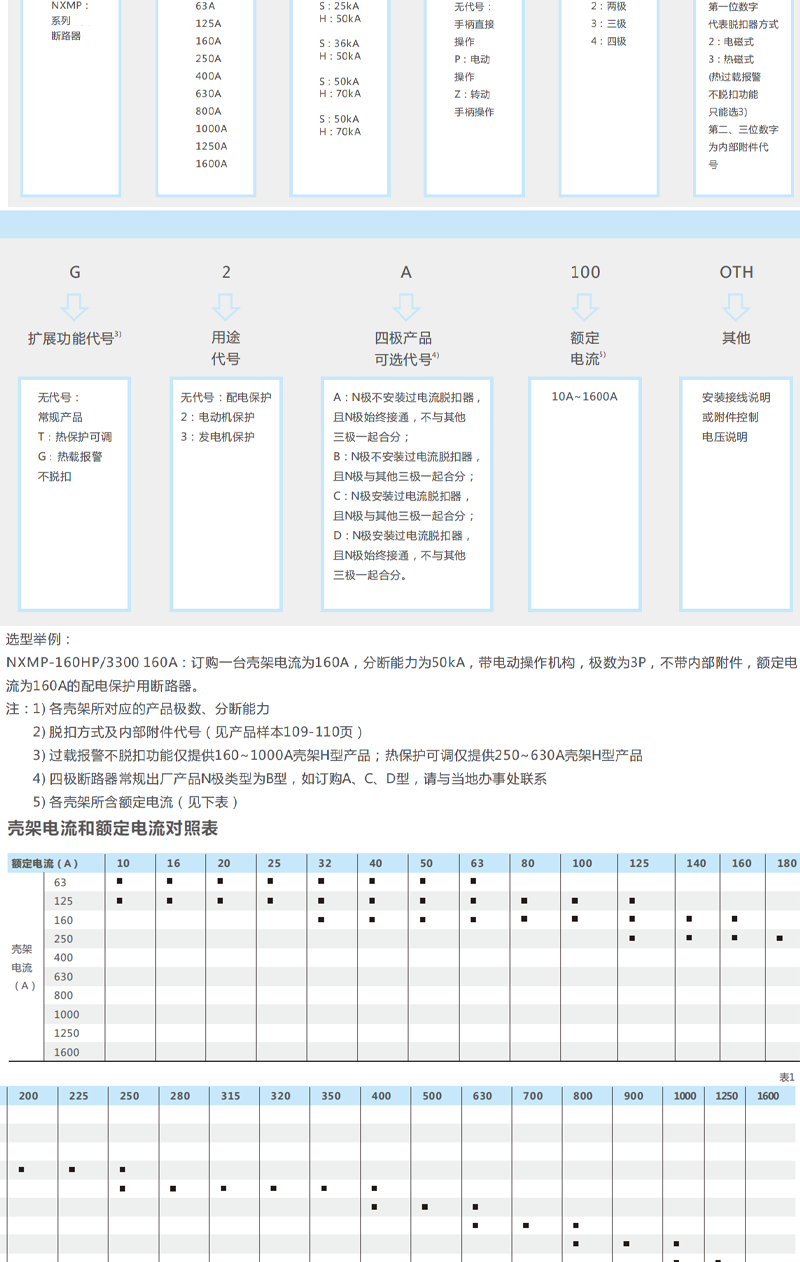The height and width of the screenshot is (1262, 800).
Task: Click the down arrow below code G
Action: [x=75, y=306]
